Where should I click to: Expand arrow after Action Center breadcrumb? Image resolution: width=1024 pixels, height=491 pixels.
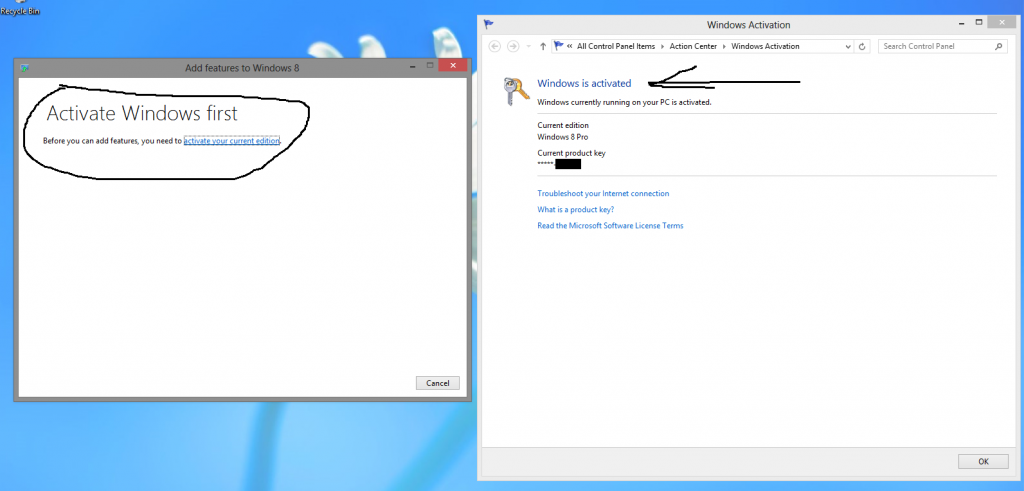(x=724, y=46)
